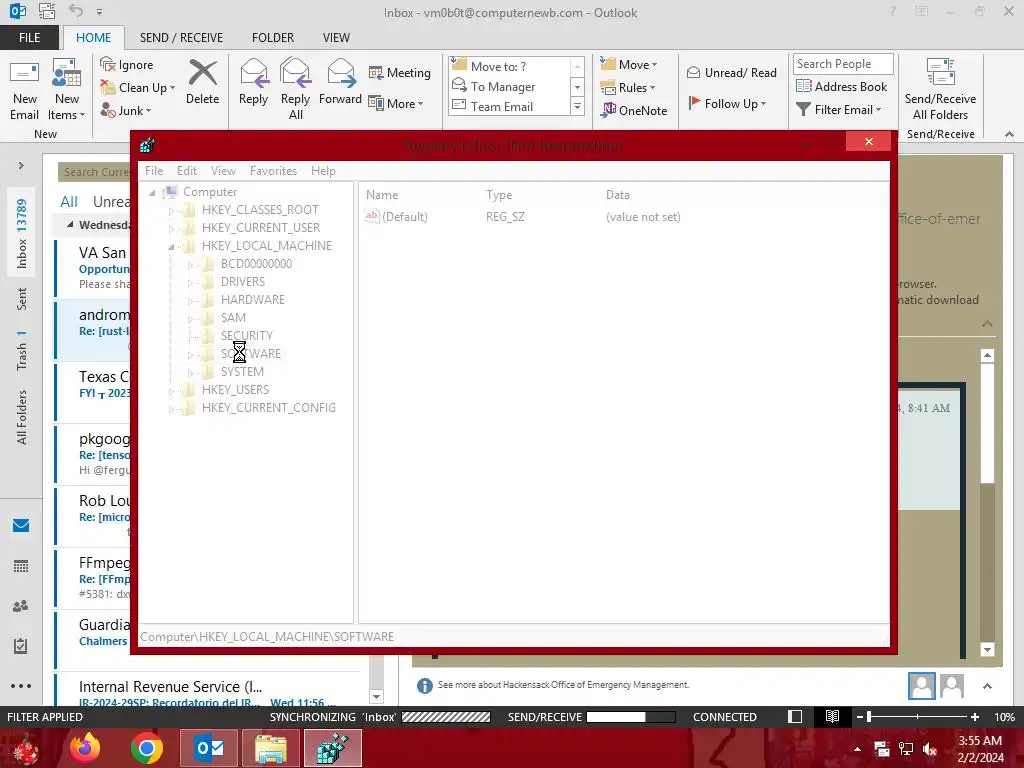Open the FILE tab in Outlook
The image size is (1024, 768).
tap(29, 37)
